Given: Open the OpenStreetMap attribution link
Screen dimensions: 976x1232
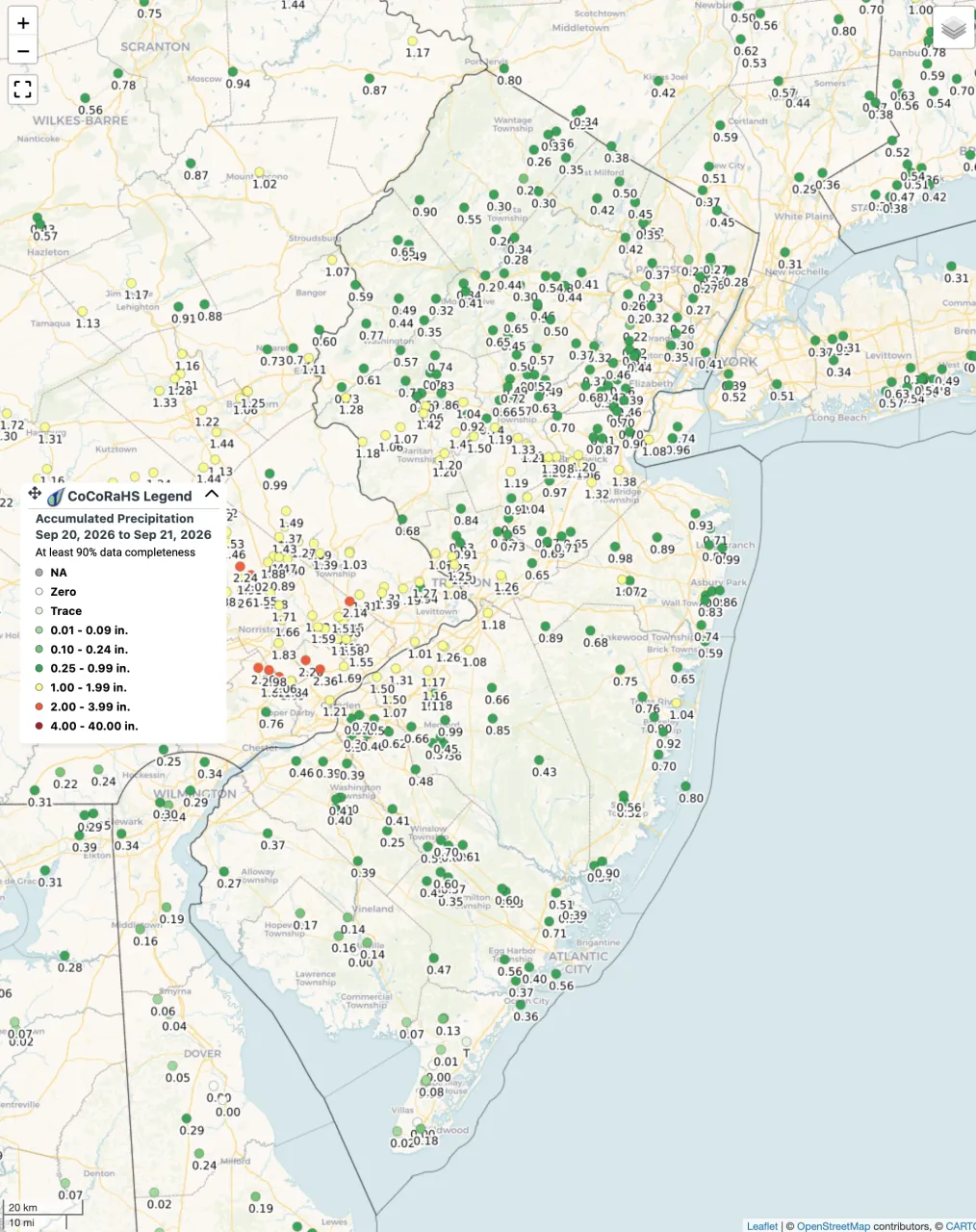Looking at the screenshot, I should click(833, 1225).
